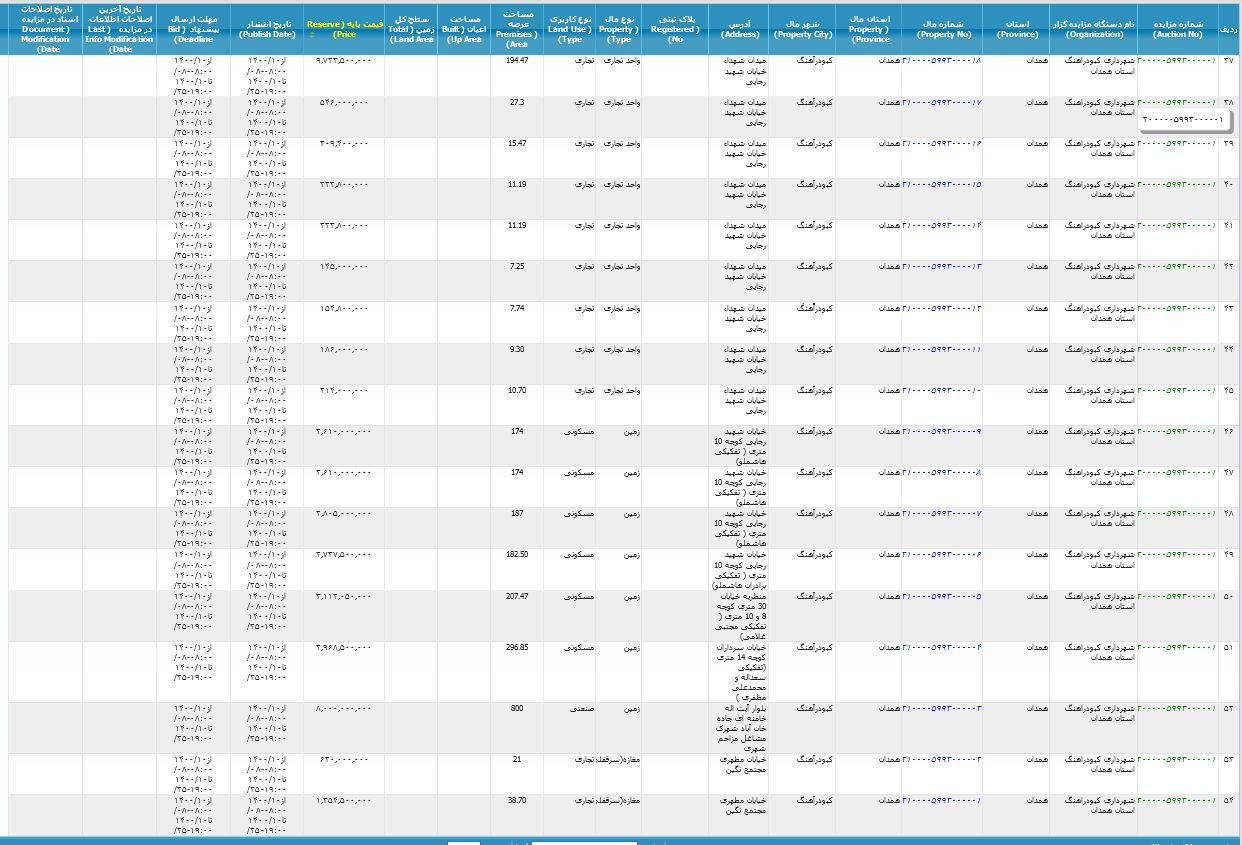Click the Premises Area column header

click(x=517, y=28)
